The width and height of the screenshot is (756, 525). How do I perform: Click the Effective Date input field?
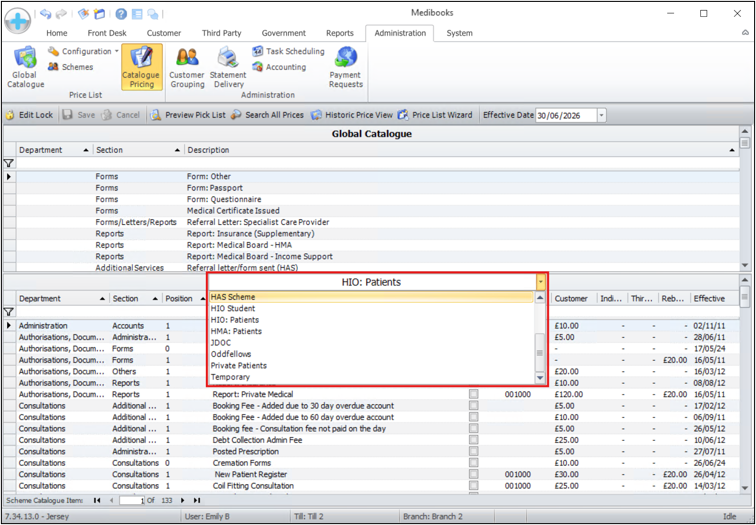(x=566, y=116)
